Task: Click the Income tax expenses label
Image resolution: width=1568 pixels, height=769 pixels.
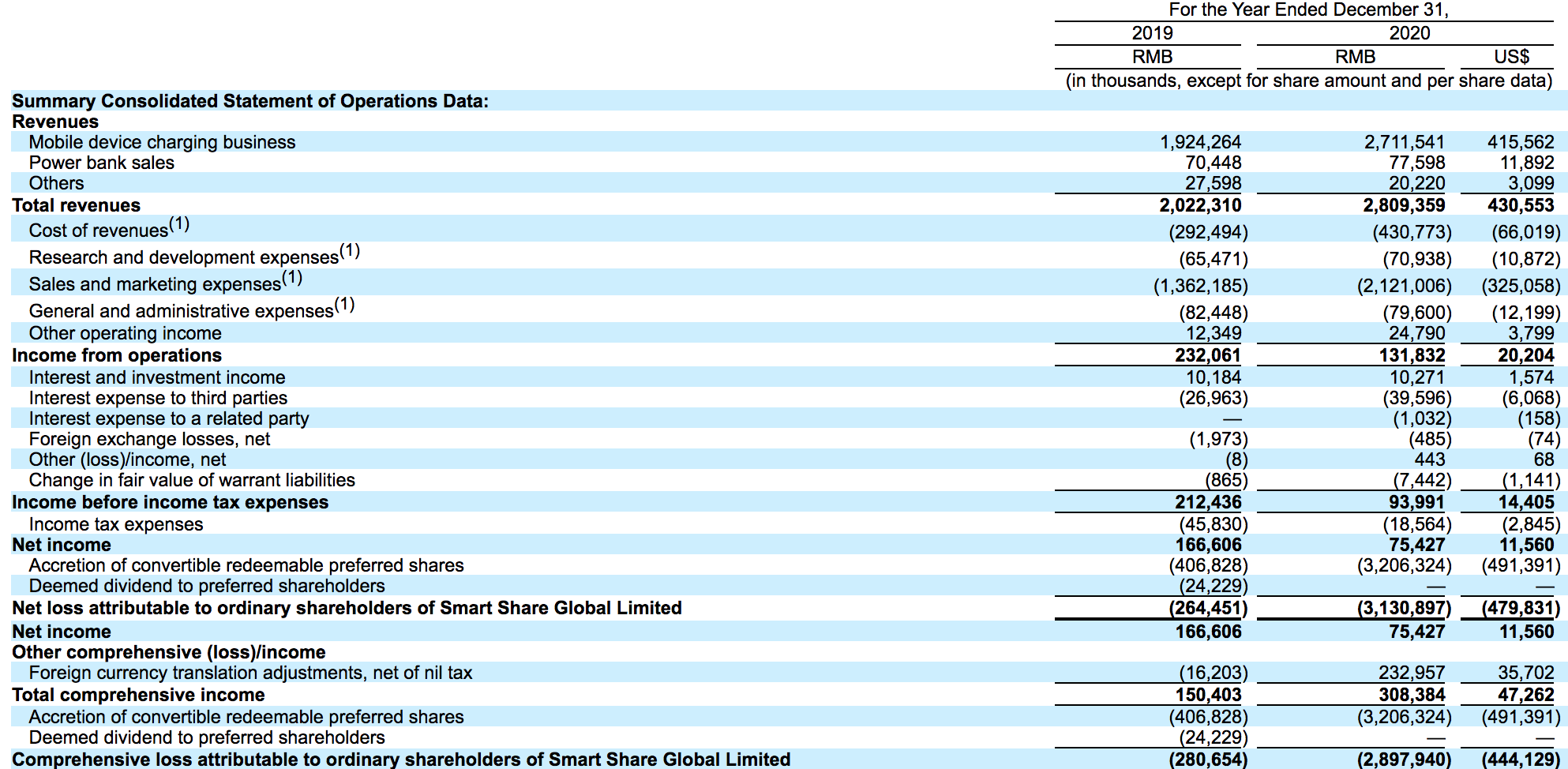Action: (116, 524)
